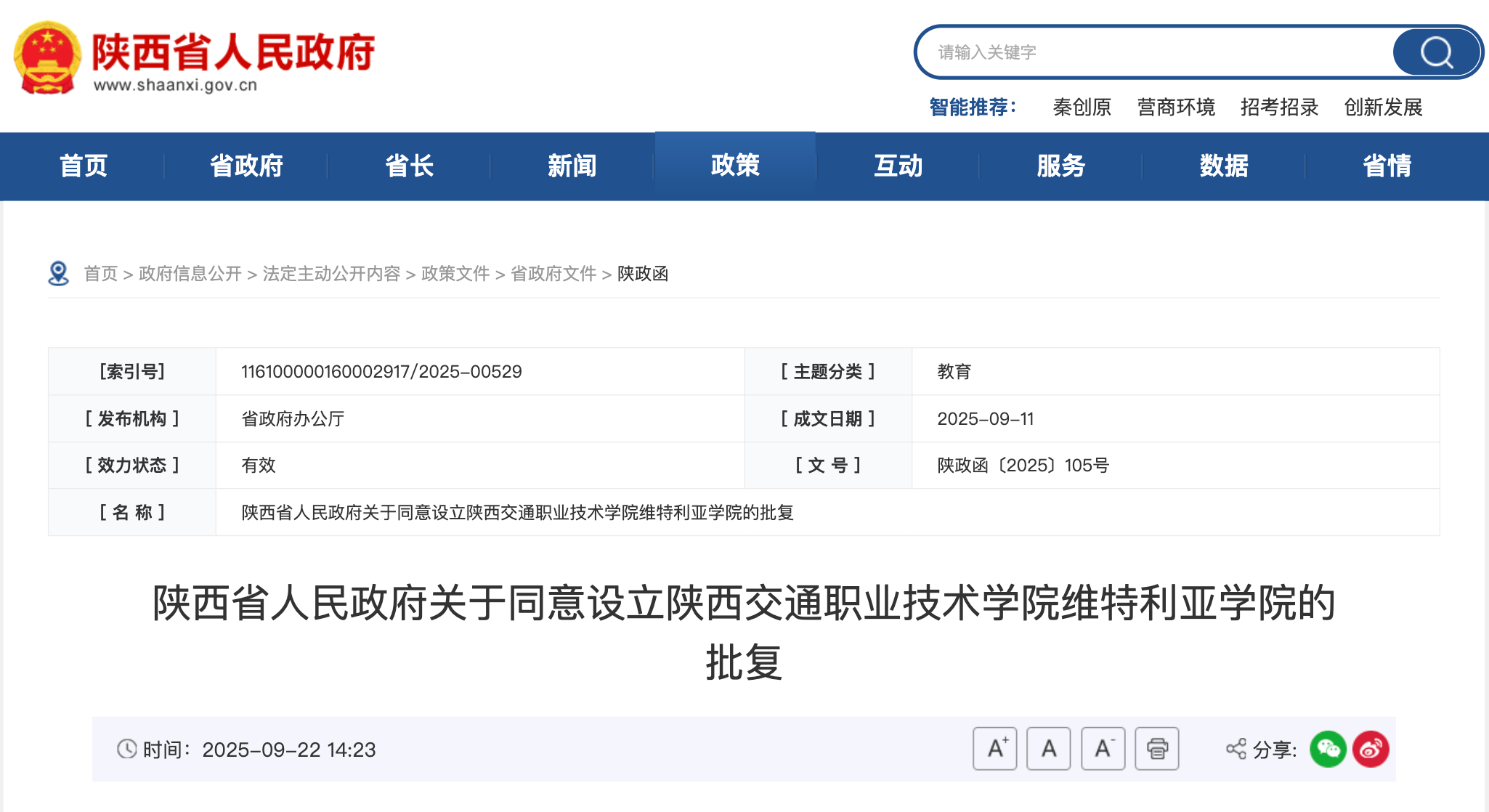Select the 数据 navigation item
The image size is (1489, 812).
(x=1225, y=166)
